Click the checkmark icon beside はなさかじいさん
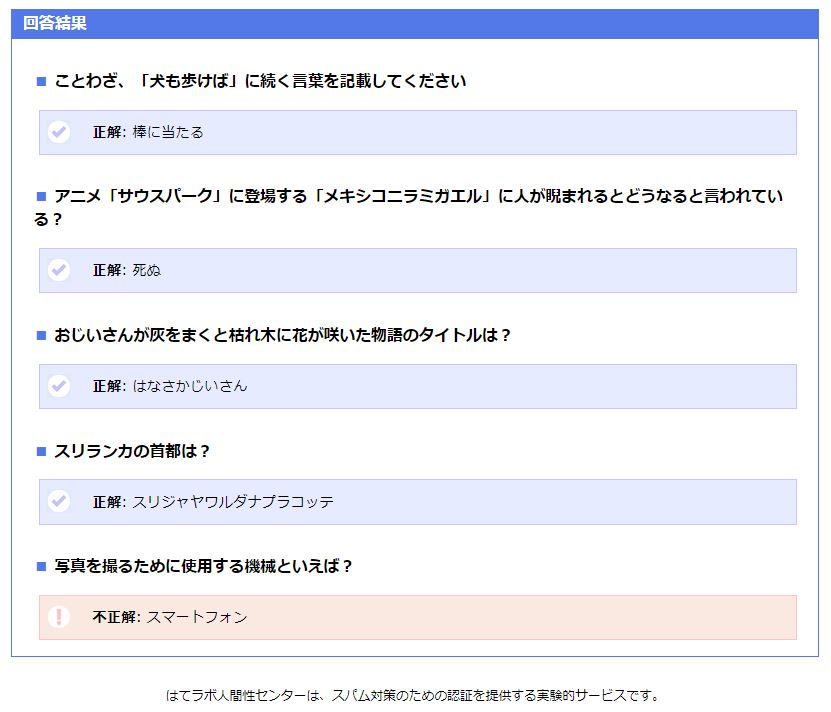Screen dimensions: 831x712 click(59, 386)
